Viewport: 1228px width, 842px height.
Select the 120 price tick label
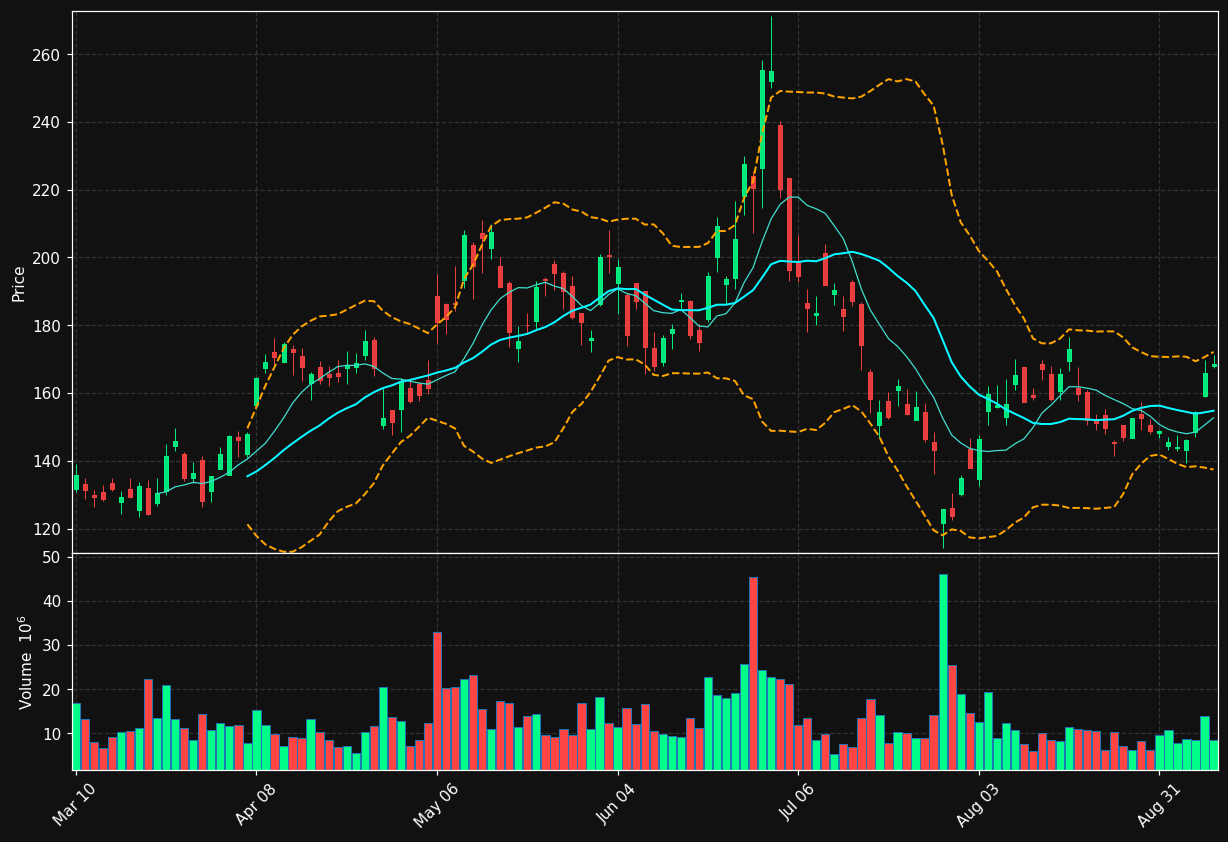47,529
